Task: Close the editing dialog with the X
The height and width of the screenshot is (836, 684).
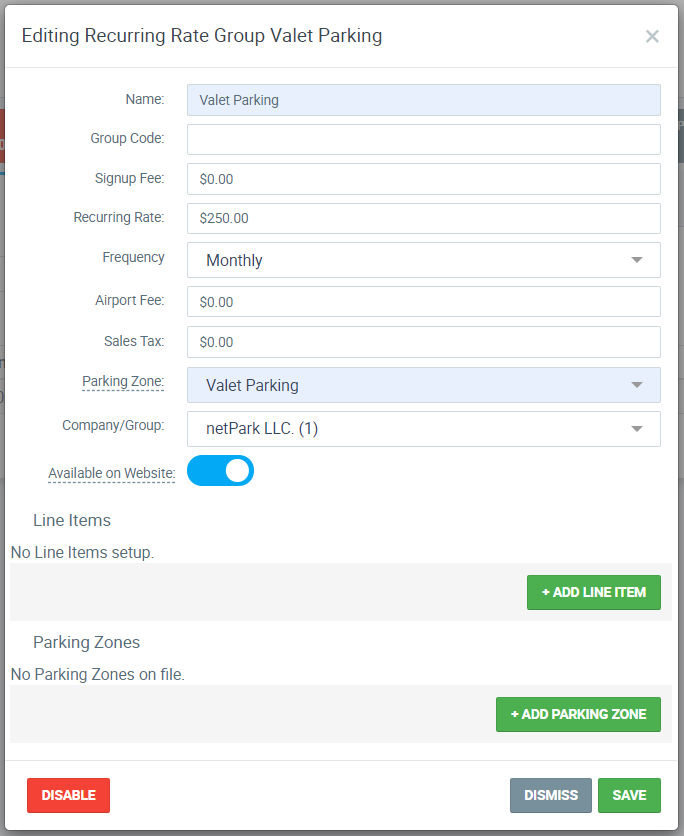Action: point(652,36)
